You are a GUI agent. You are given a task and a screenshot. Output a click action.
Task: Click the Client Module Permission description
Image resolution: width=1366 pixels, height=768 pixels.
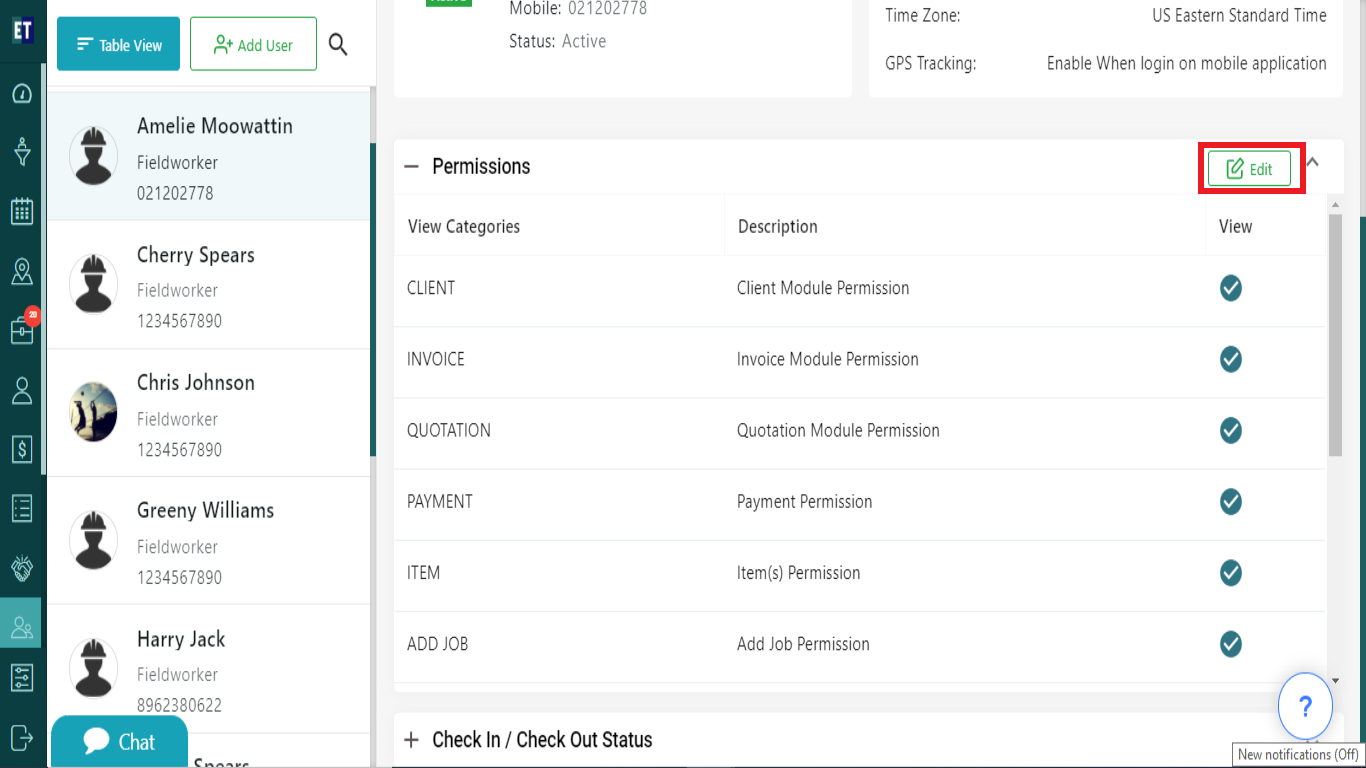click(823, 288)
